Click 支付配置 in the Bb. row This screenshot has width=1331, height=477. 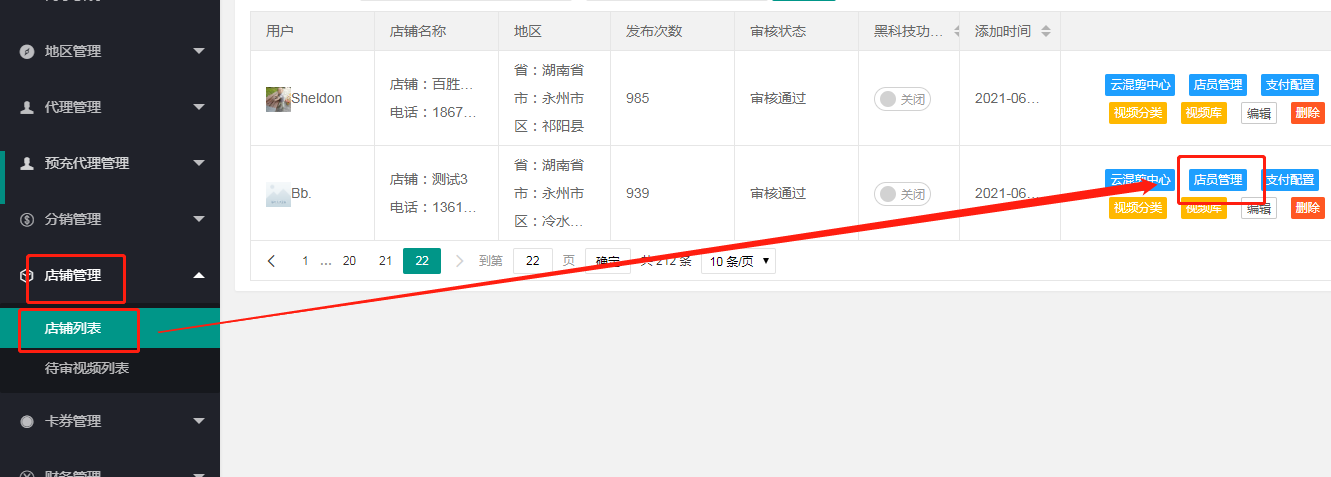click(x=1290, y=180)
